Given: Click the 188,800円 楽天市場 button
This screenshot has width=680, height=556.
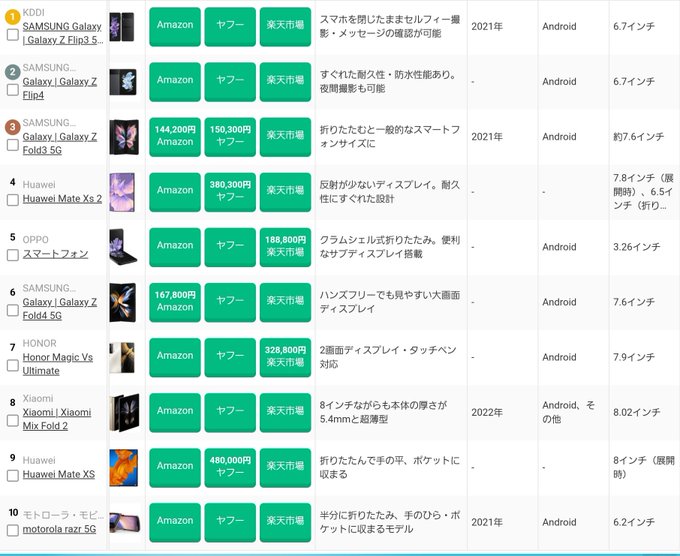Looking at the screenshot, I should coord(285,247).
